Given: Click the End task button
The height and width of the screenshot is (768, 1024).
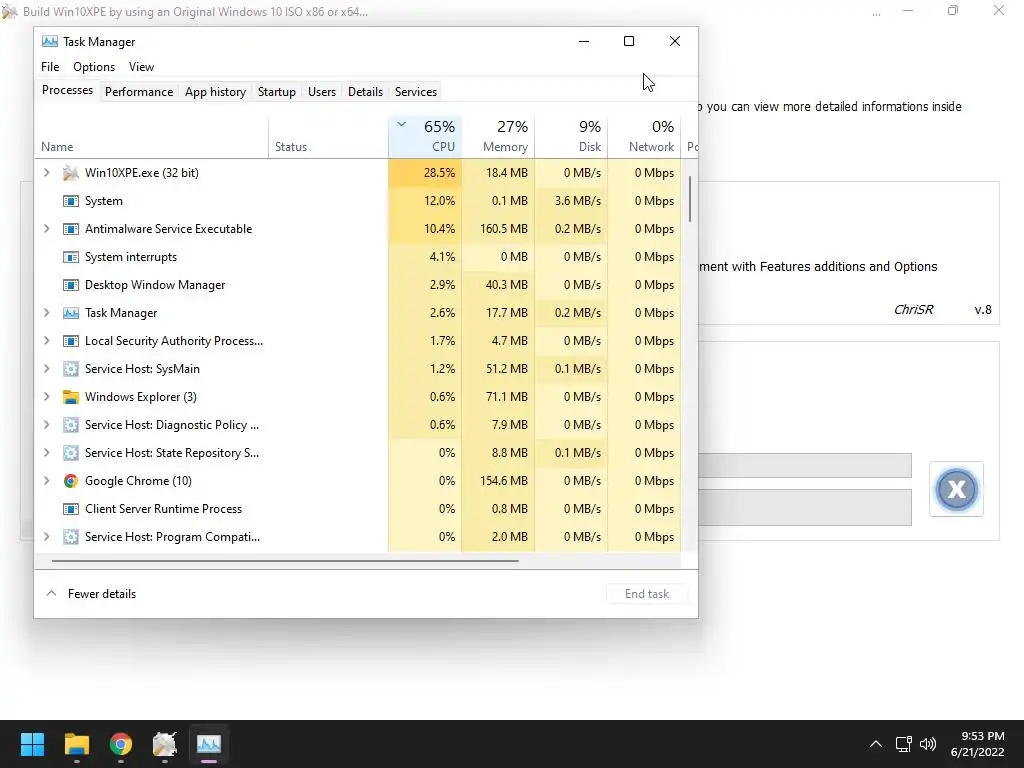Looking at the screenshot, I should pos(647,594).
